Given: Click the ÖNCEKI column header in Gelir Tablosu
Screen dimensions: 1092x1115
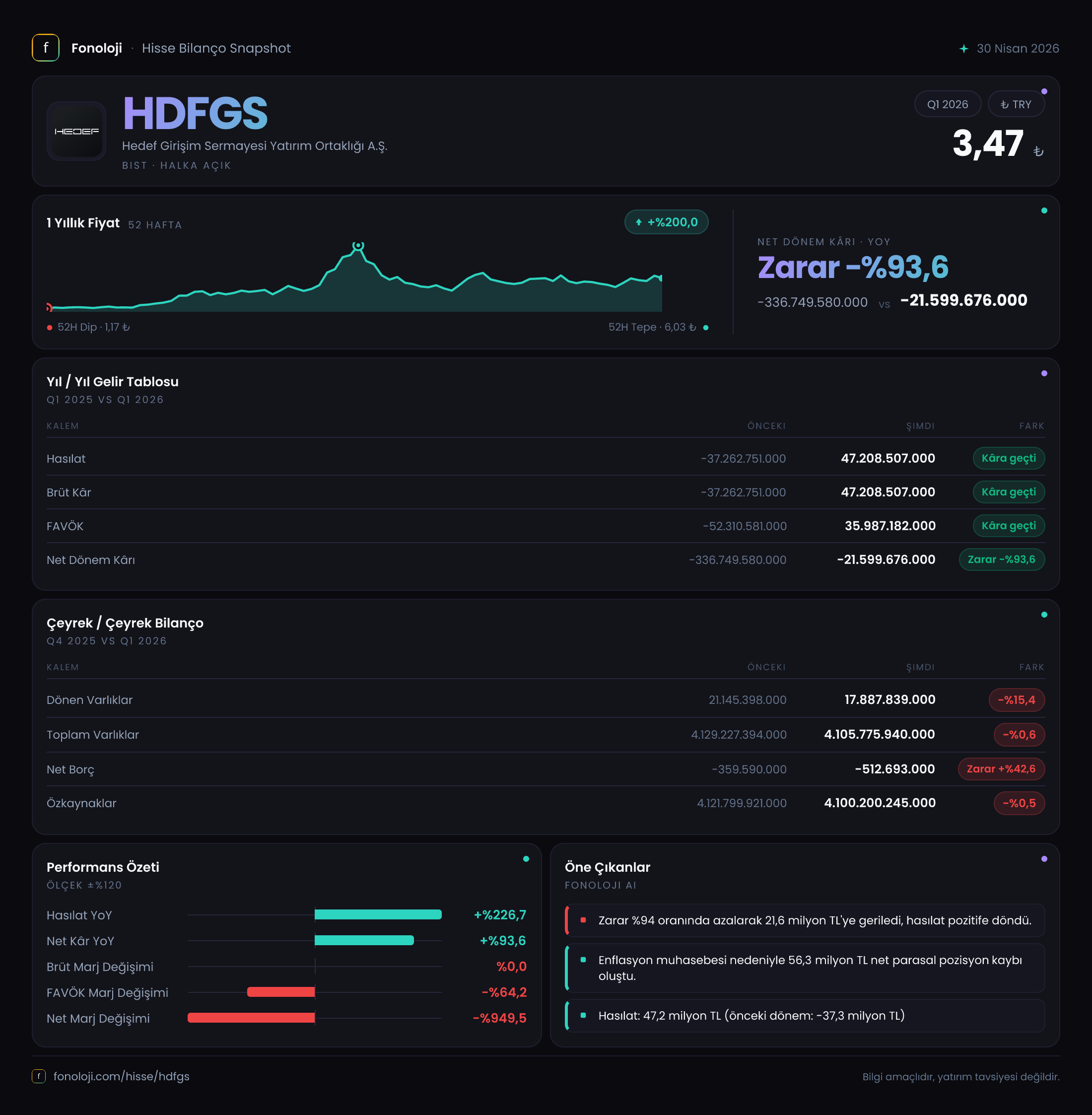Looking at the screenshot, I should 766,426.
